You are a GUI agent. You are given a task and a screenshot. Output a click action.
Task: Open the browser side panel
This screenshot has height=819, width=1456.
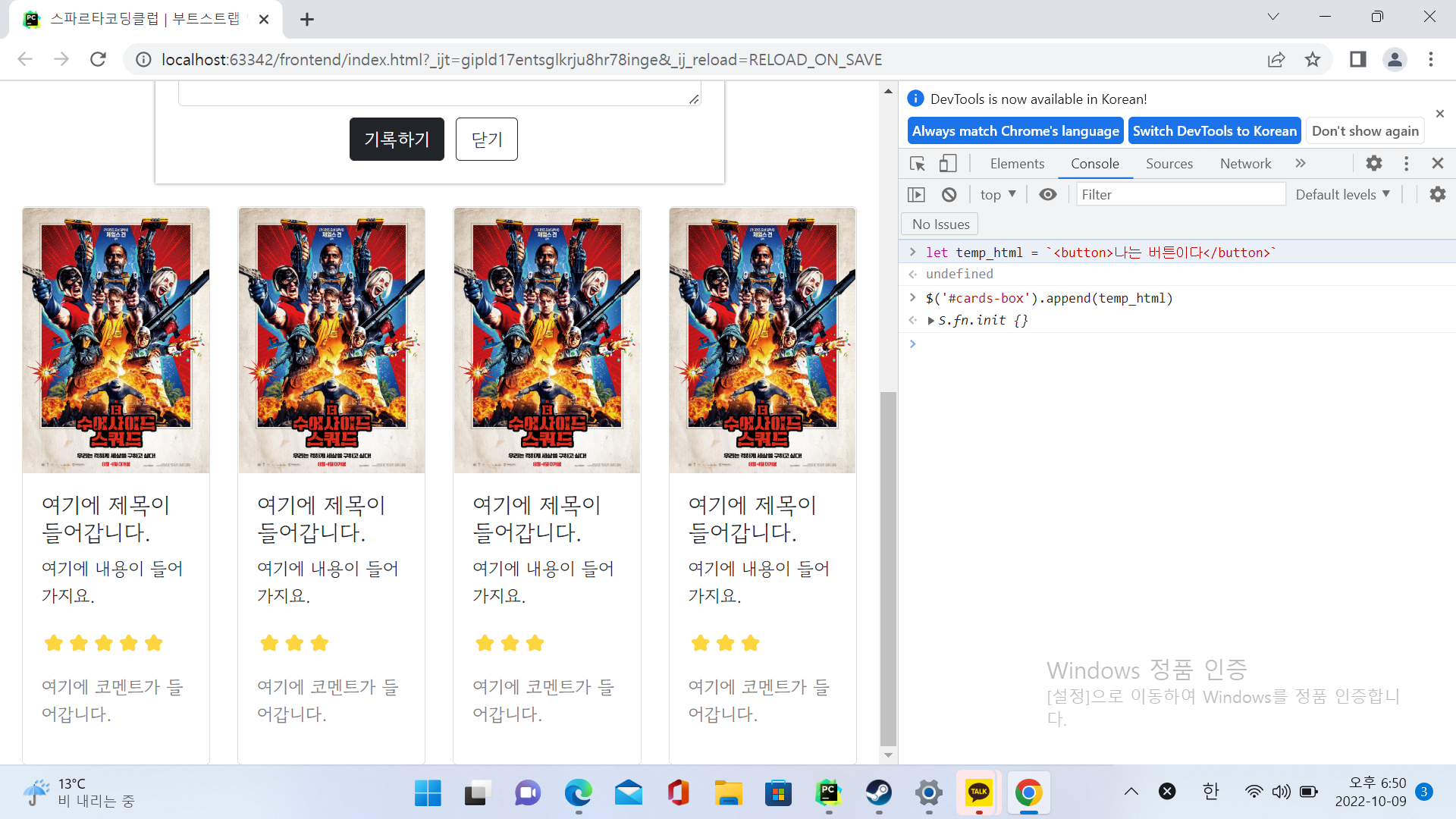point(1358,59)
